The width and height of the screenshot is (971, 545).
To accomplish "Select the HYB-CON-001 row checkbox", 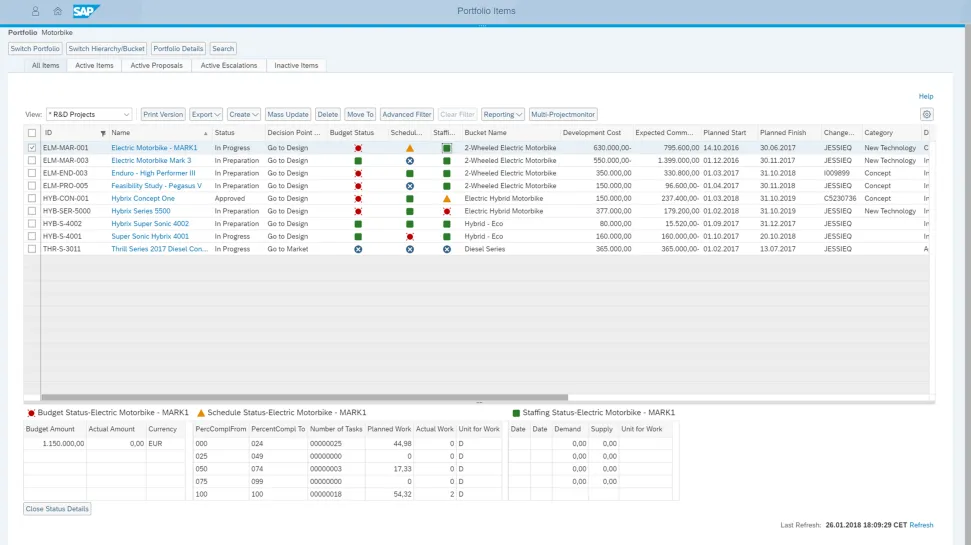I will (32, 199).
